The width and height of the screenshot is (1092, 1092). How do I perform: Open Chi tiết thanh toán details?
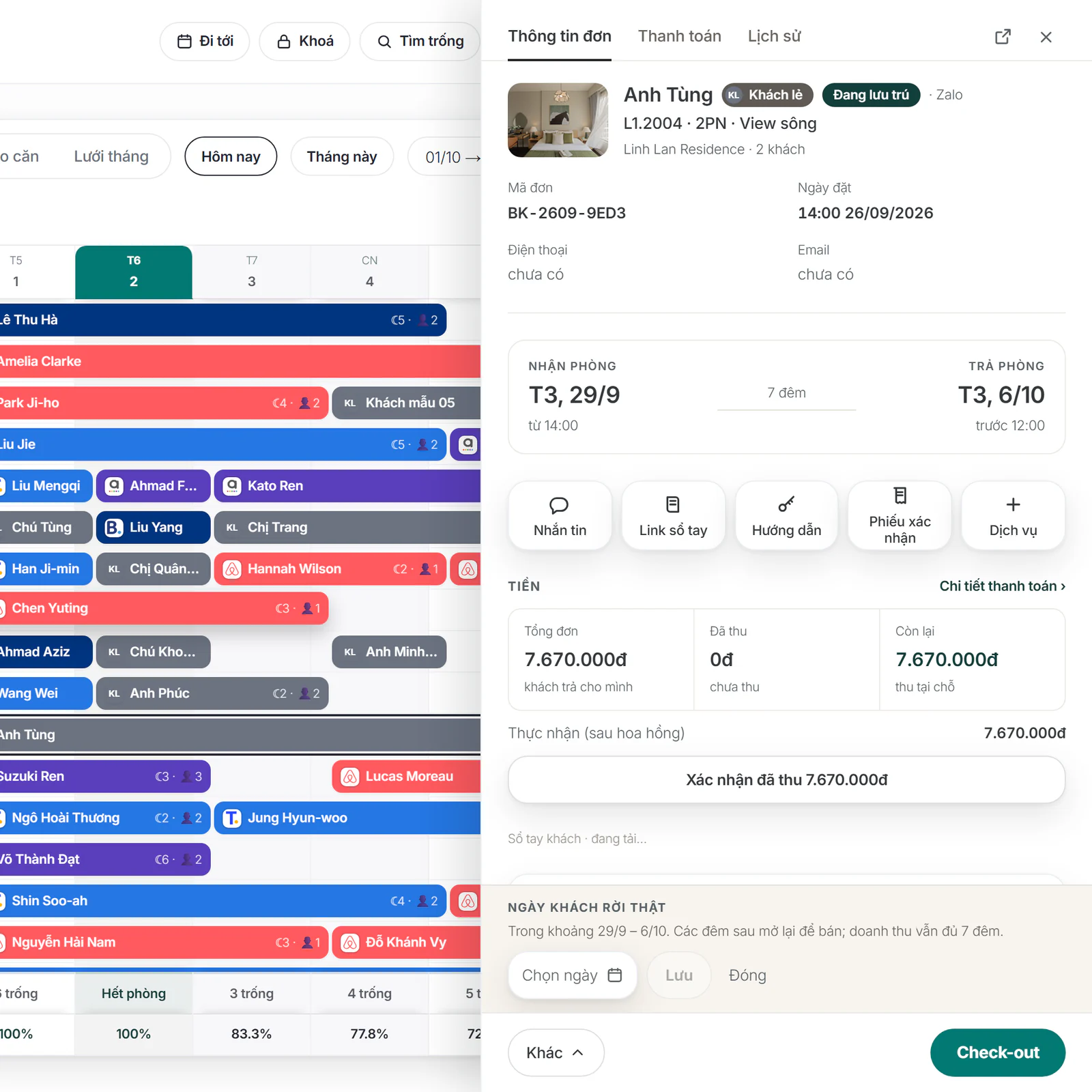coord(1002,586)
